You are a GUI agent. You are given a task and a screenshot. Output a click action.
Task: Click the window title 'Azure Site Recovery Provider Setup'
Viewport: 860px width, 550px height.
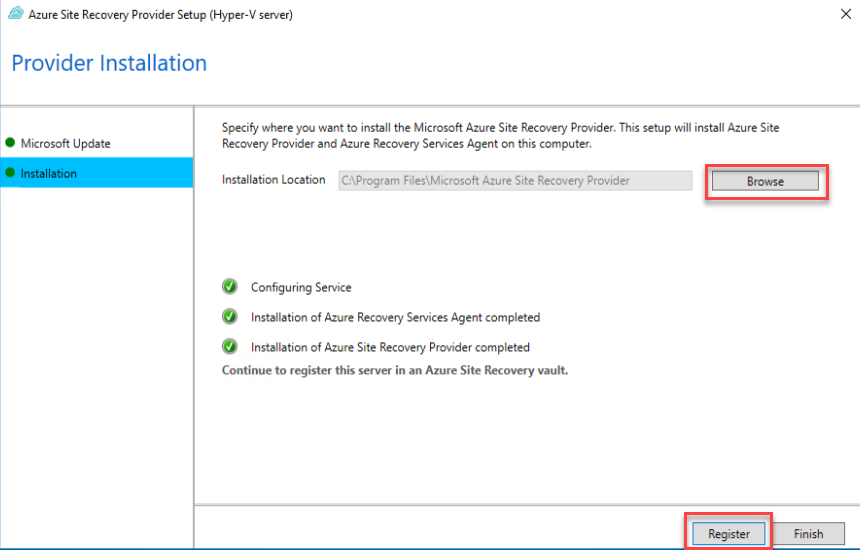[160, 15]
